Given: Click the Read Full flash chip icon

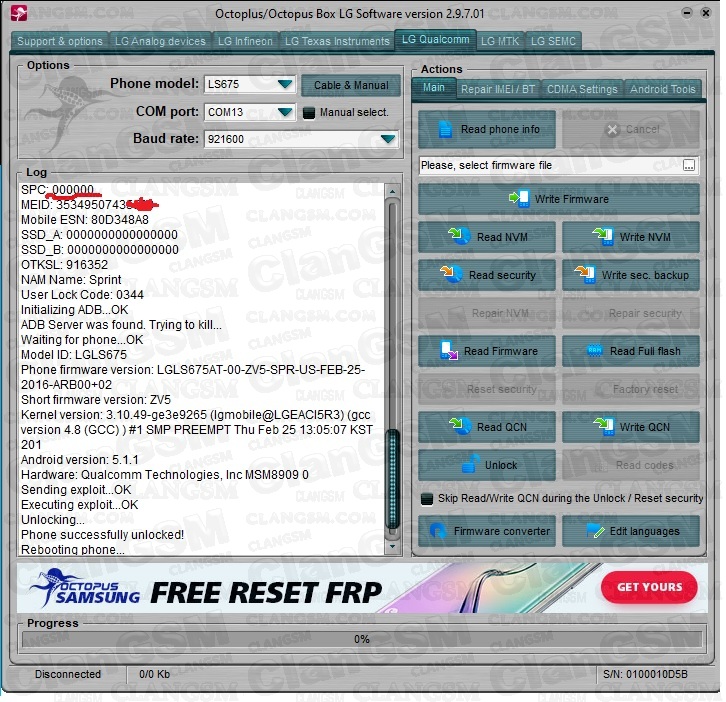Looking at the screenshot, I should (x=595, y=351).
